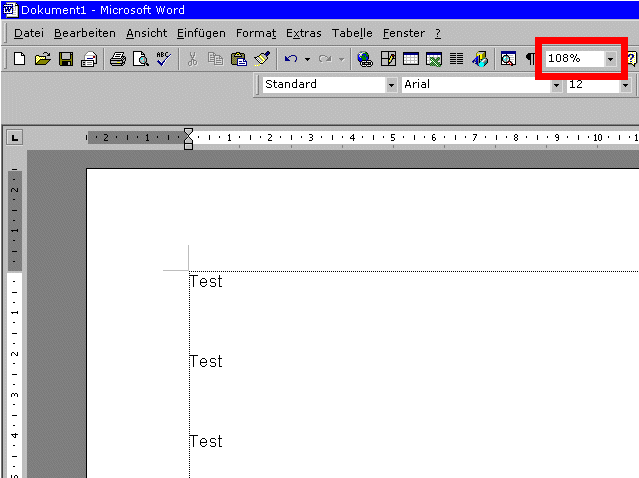Click the first "Test" line in the document
Screen dimensions: 639x478
(x=206, y=282)
